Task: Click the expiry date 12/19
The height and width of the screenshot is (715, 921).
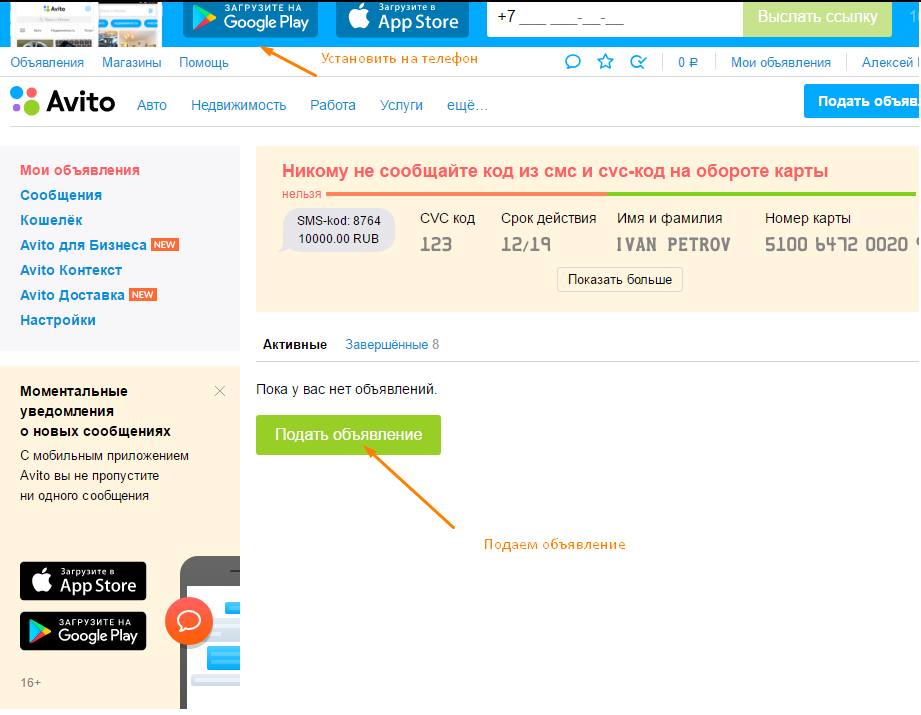Action: (x=526, y=244)
